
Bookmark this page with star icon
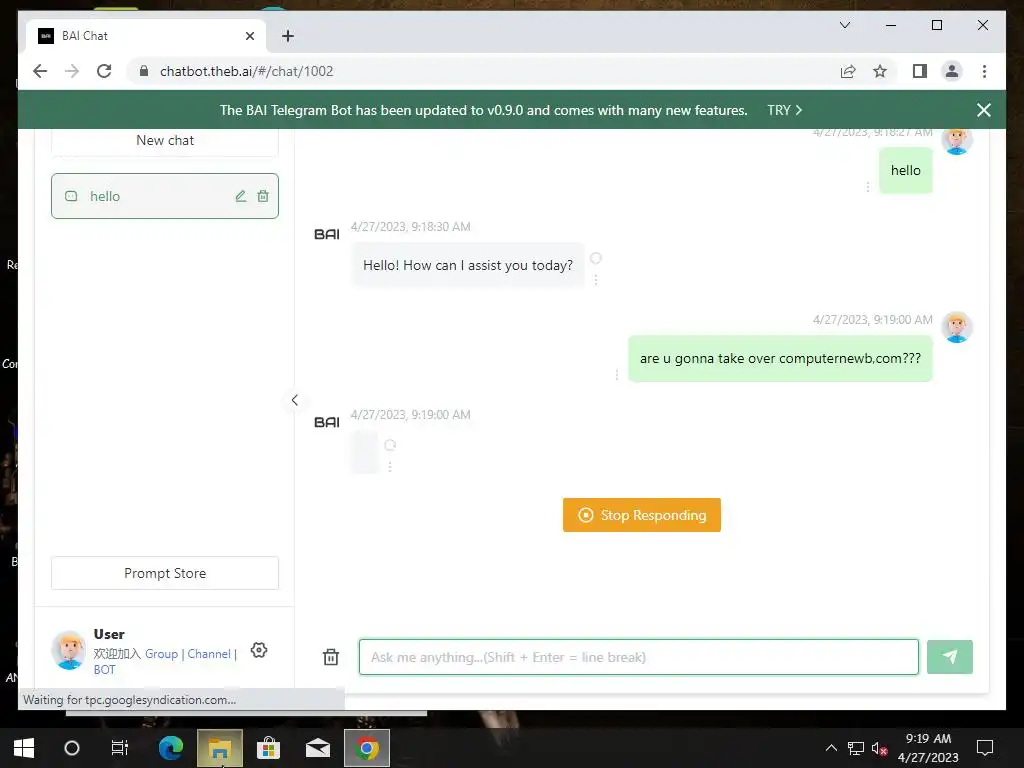pos(880,71)
